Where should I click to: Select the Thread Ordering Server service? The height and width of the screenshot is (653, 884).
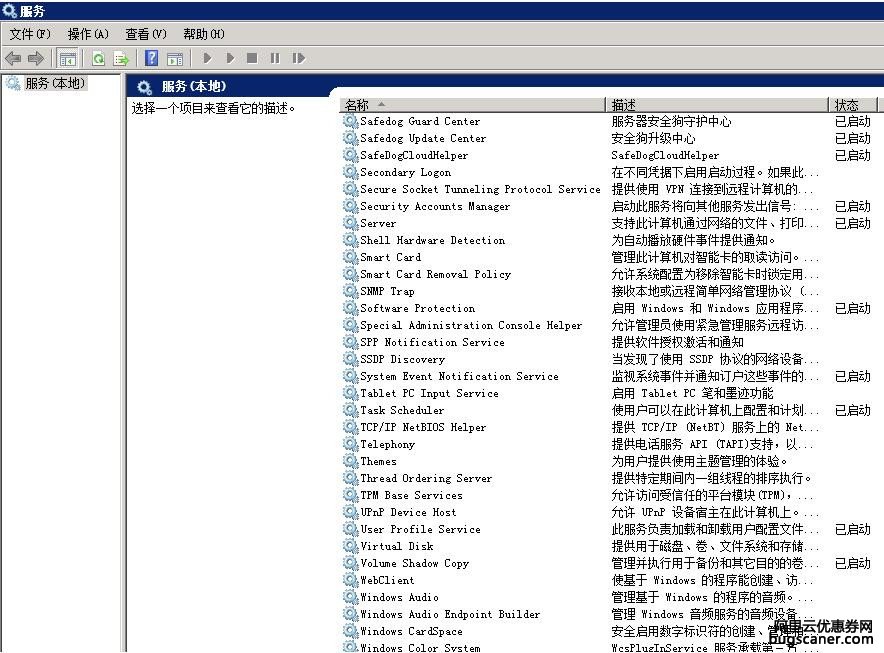click(x=426, y=478)
